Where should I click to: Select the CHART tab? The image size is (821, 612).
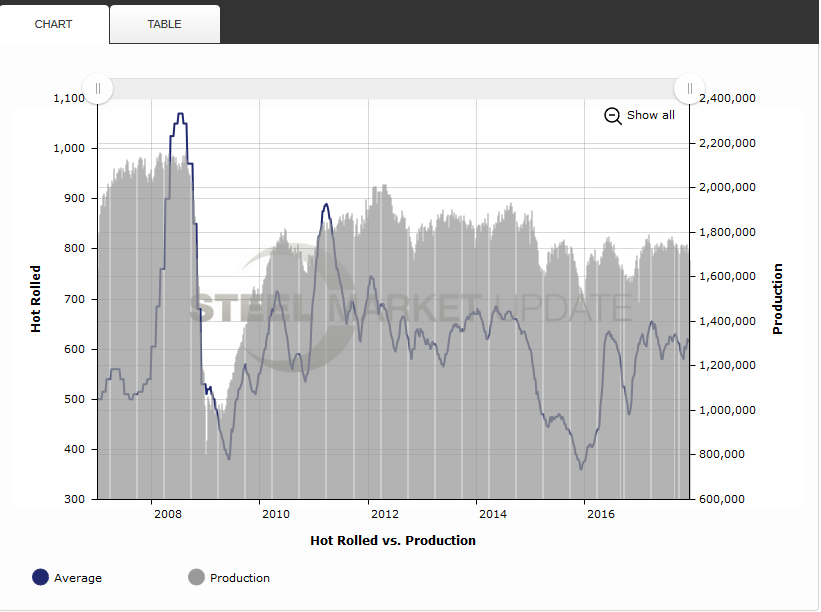(53, 24)
